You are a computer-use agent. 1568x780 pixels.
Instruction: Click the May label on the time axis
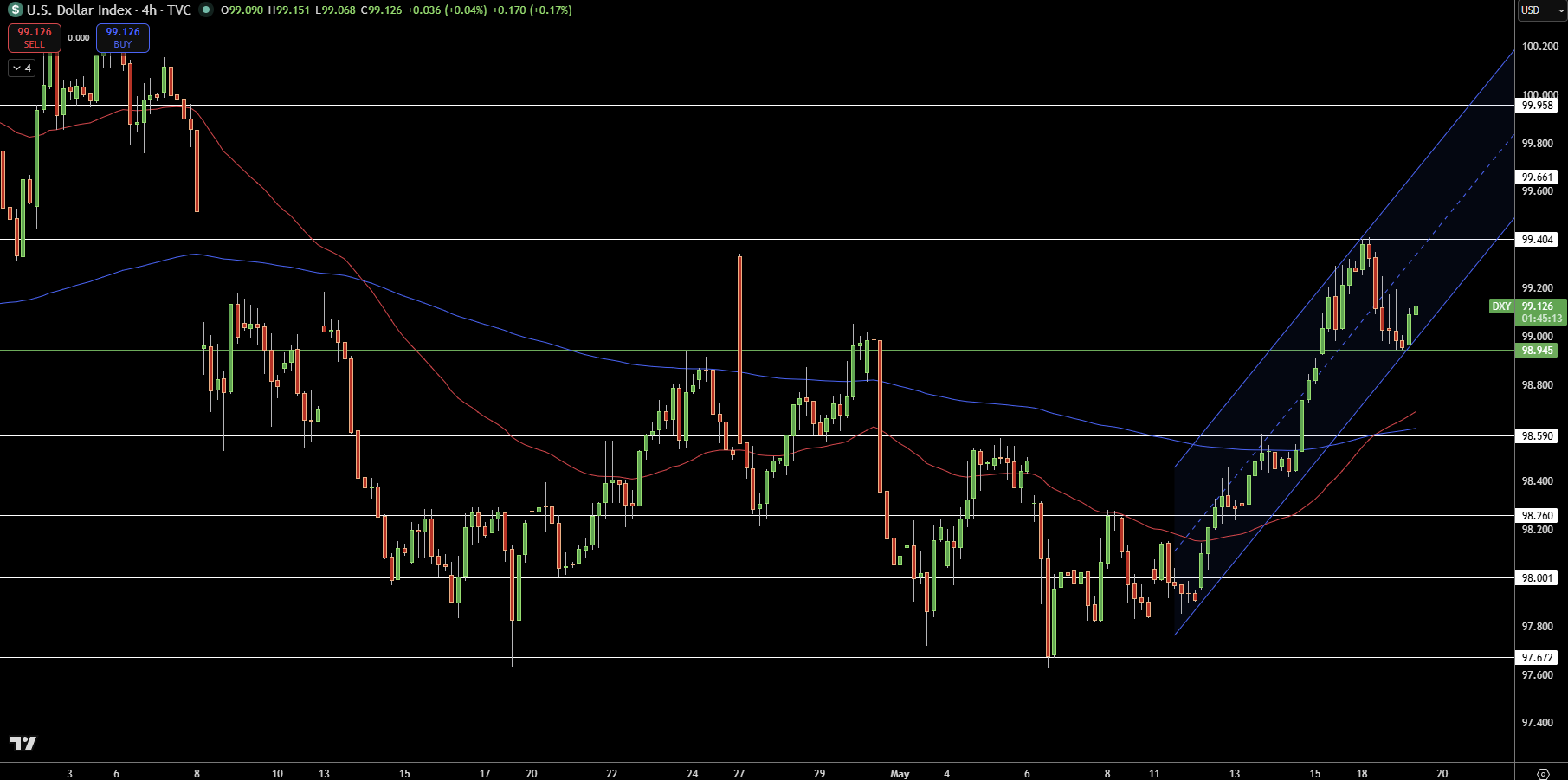[900, 774]
